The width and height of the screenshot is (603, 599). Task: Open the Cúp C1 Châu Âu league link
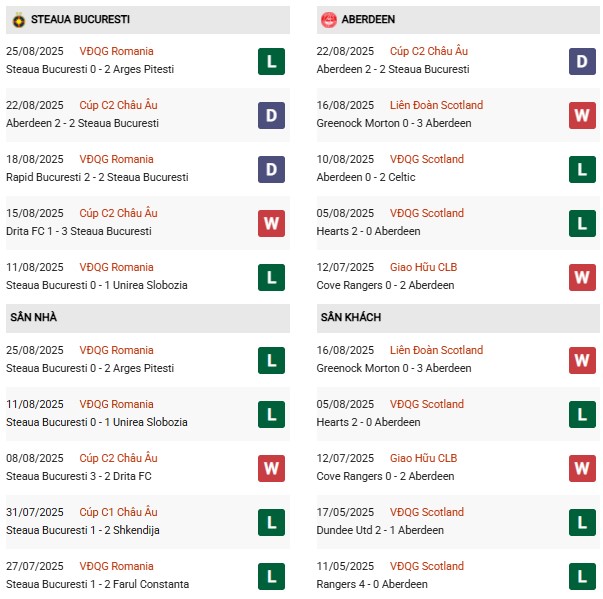coord(118,512)
